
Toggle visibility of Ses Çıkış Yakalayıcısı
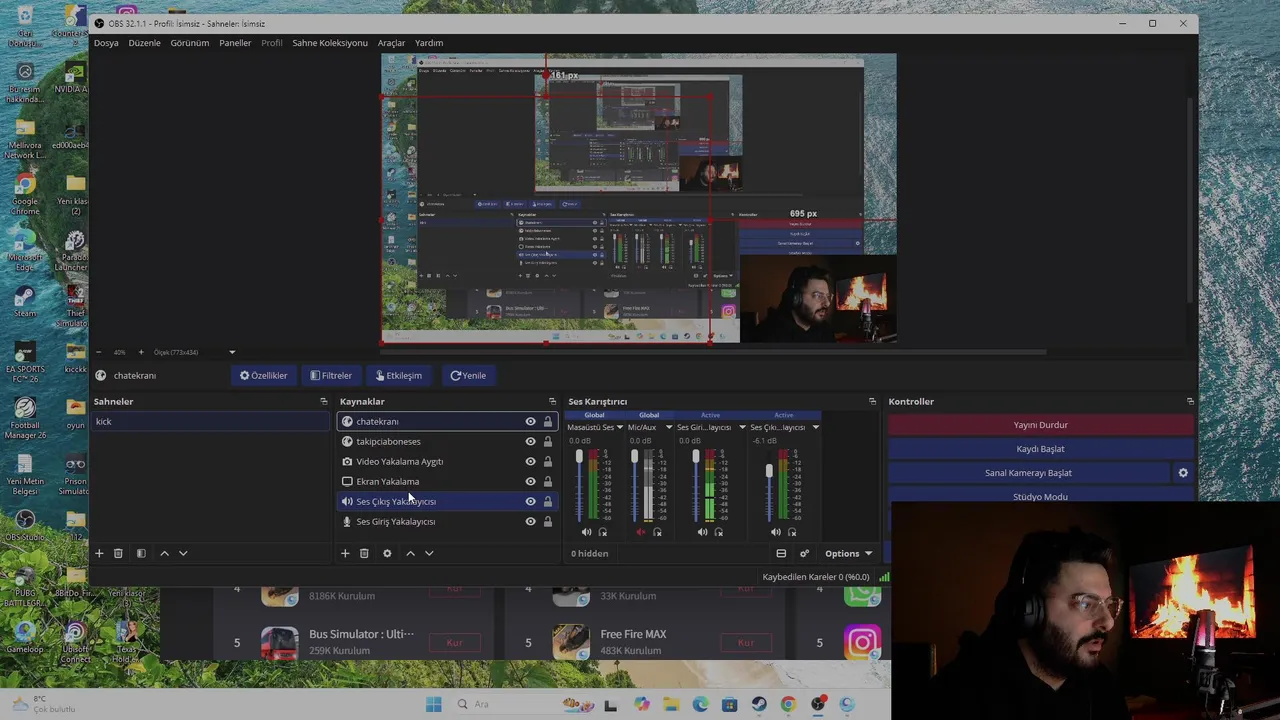(x=530, y=501)
